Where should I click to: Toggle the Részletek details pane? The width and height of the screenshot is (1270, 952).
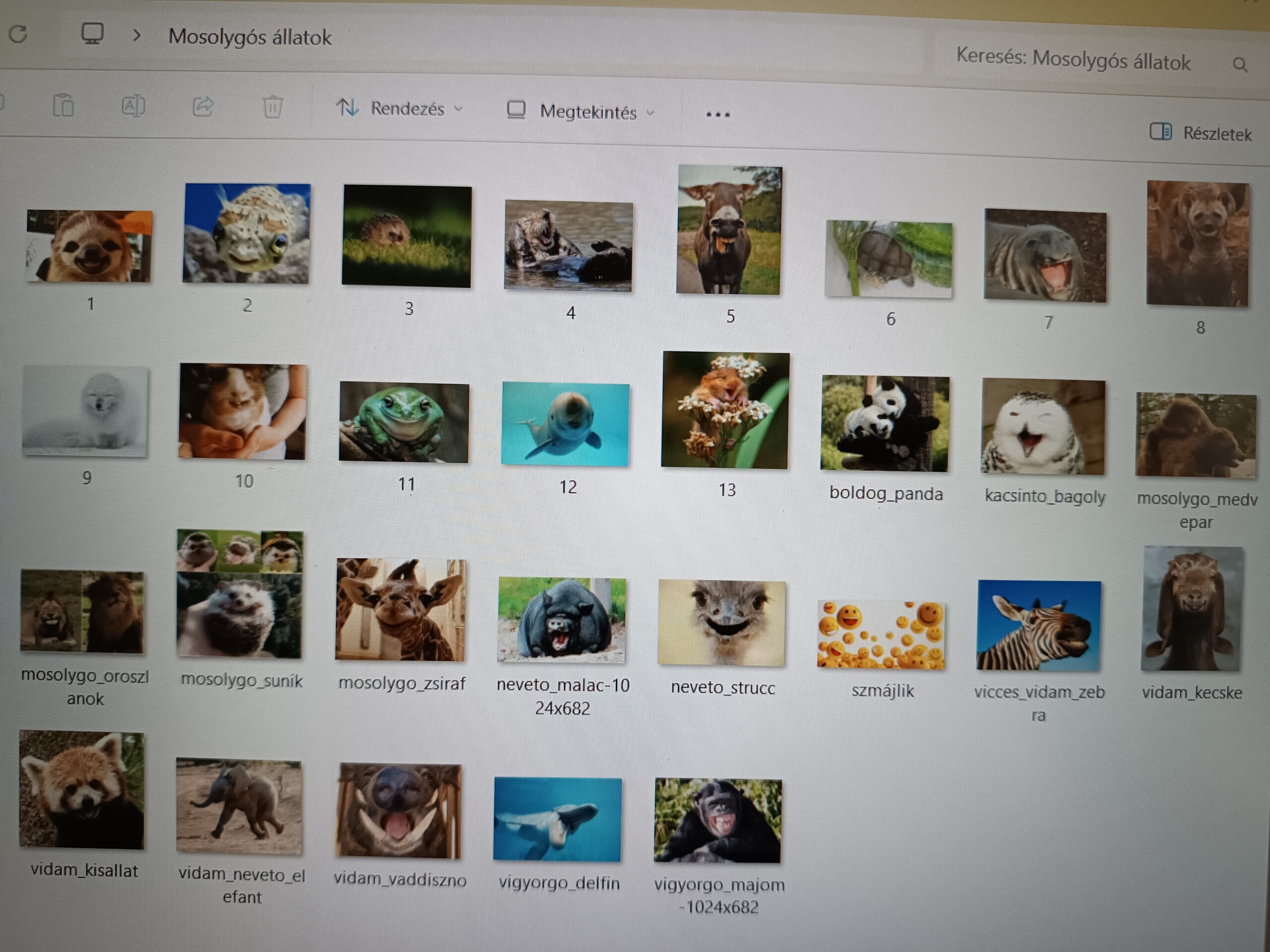[1201, 133]
